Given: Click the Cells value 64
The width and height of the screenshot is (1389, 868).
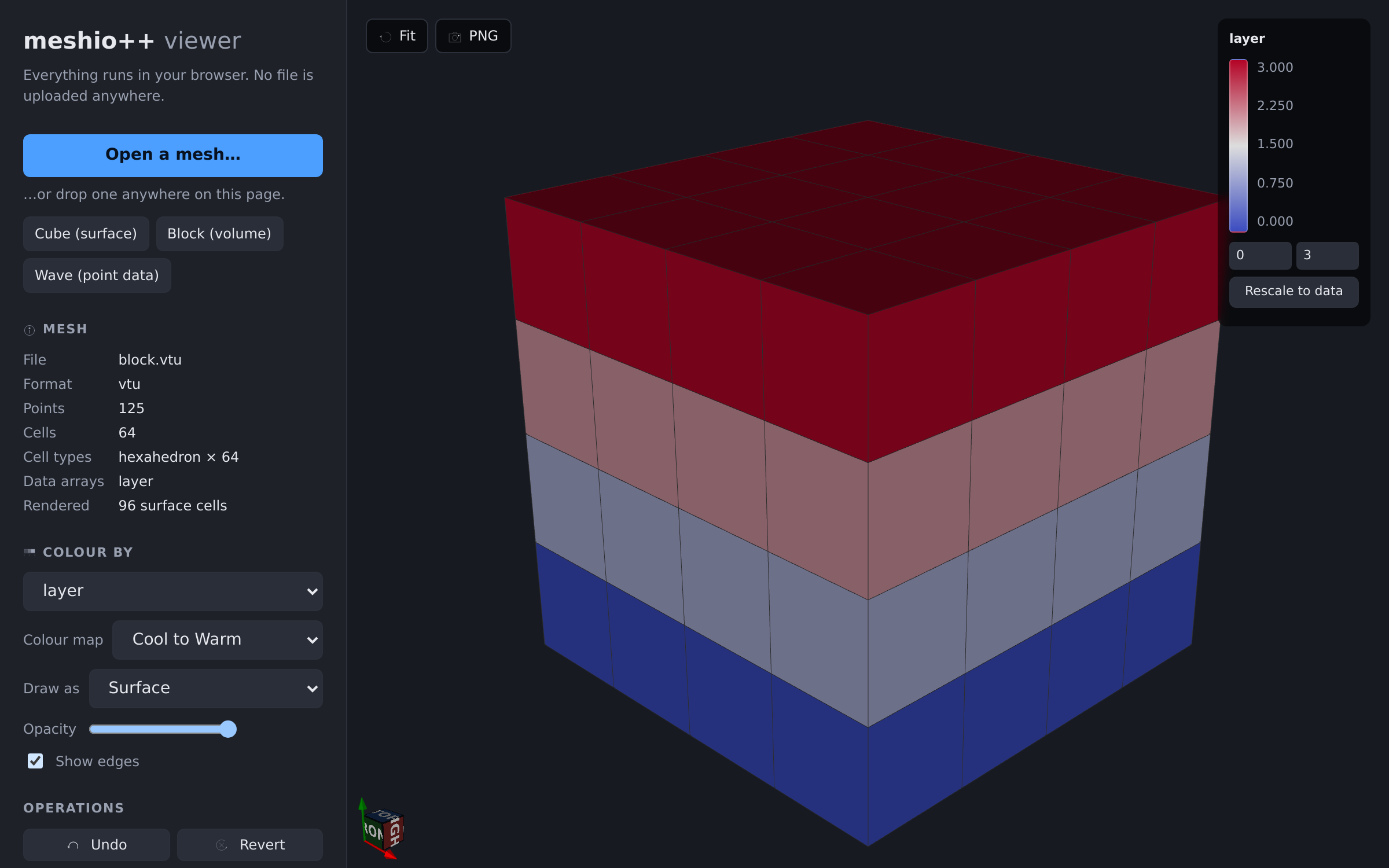Looking at the screenshot, I should [127, 433].
